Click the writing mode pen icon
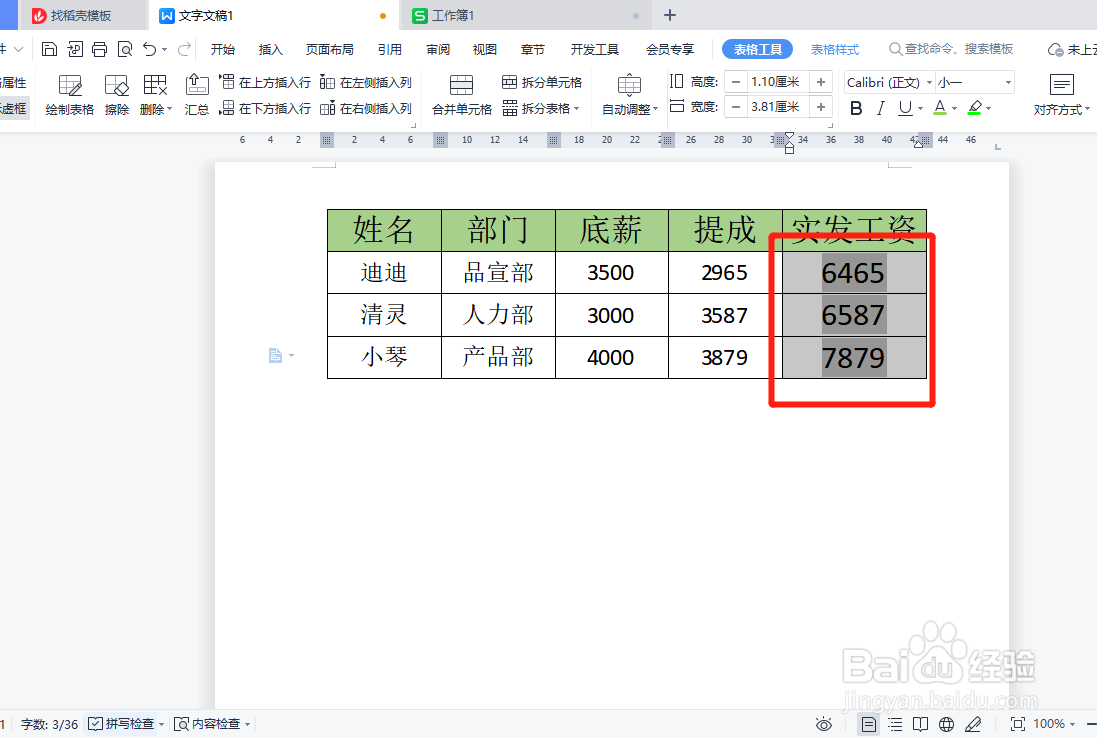 (973, 724)
